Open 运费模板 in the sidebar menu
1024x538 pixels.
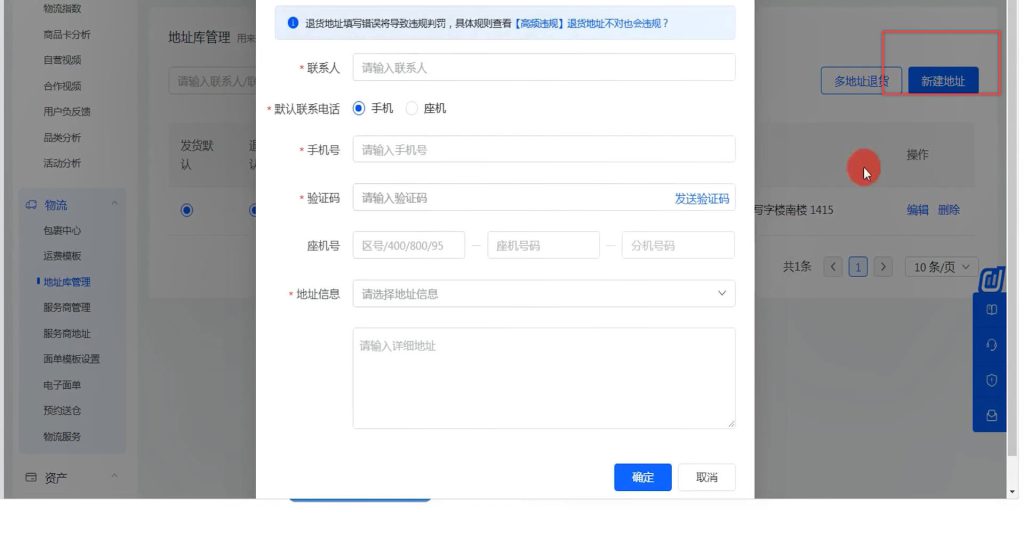(62, 256)
